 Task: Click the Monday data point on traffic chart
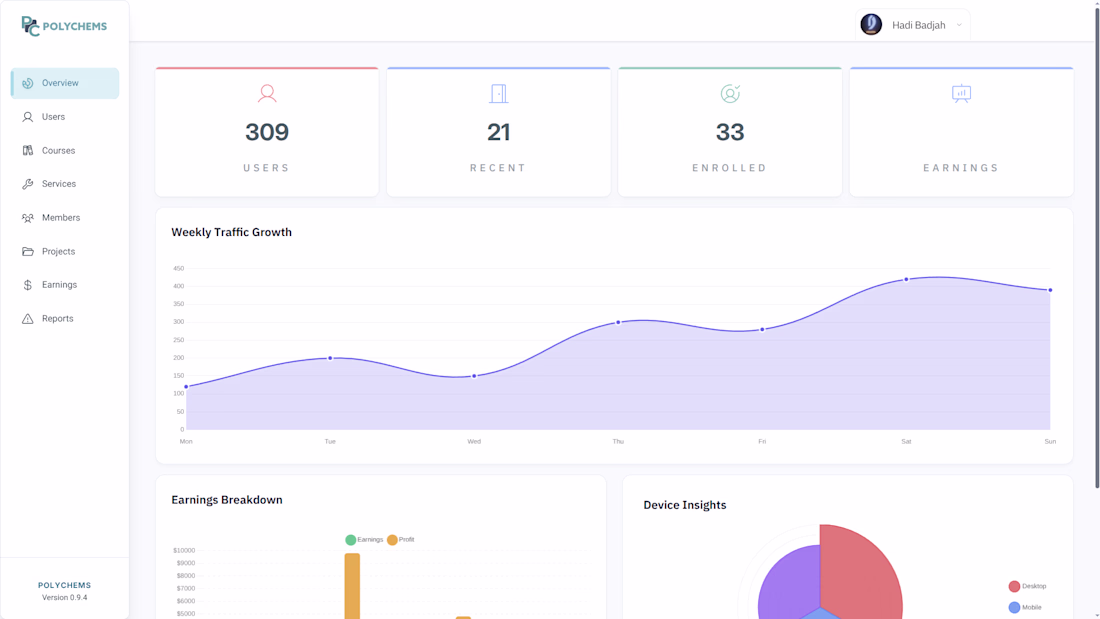click(x=186, y=387)
